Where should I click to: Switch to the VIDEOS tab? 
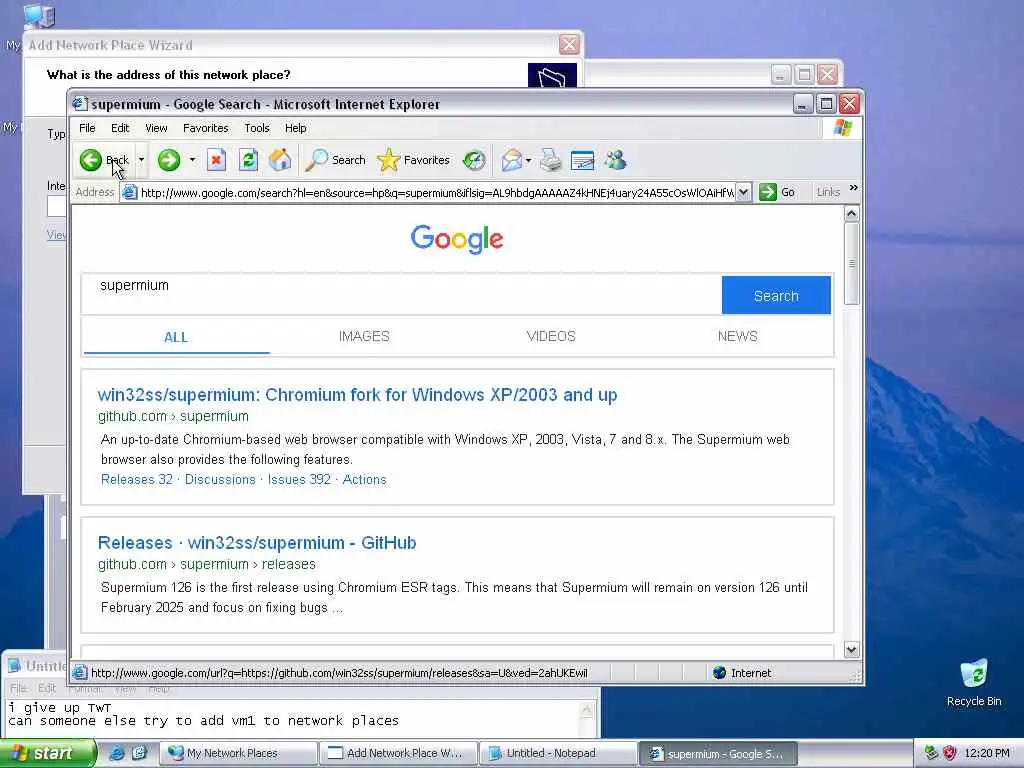click(x=551, y=336)
